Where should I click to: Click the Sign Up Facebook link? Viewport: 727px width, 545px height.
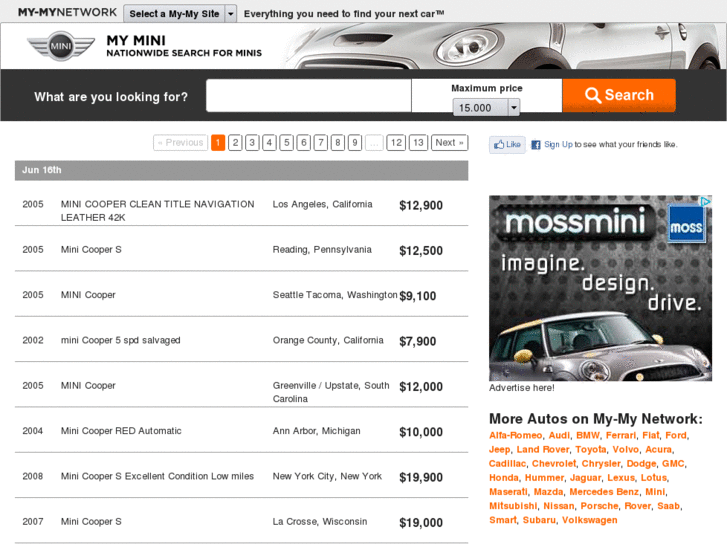tap(558, 145)
